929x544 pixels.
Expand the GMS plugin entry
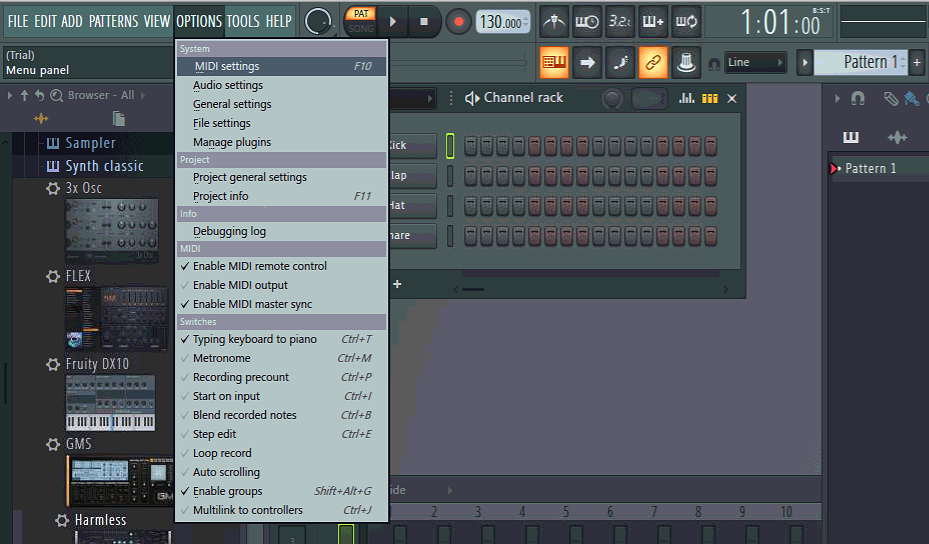point(53,444)
